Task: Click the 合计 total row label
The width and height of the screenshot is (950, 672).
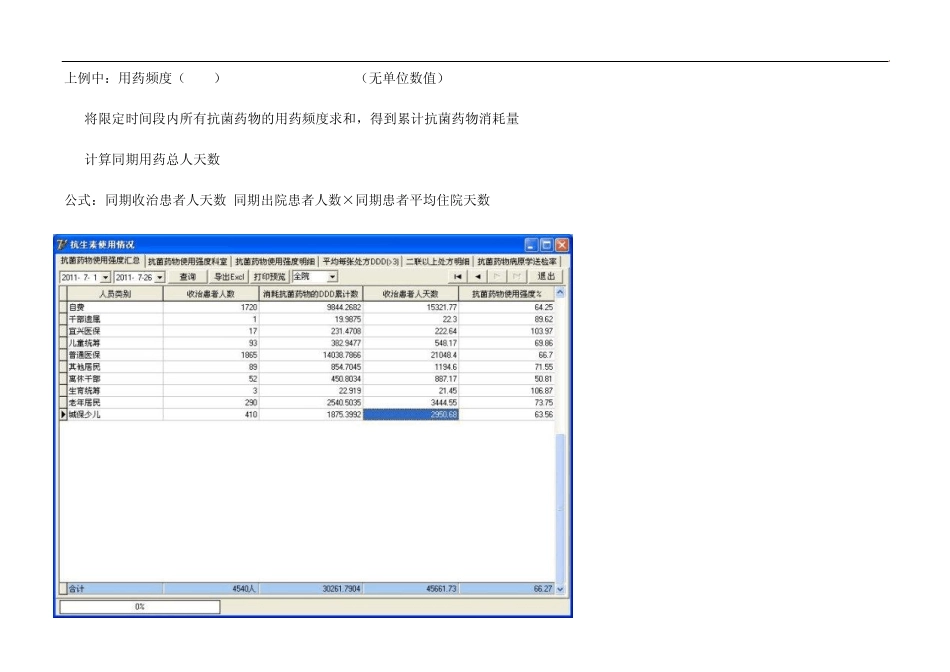Action: pyautogui.click(x=76, y=588)
